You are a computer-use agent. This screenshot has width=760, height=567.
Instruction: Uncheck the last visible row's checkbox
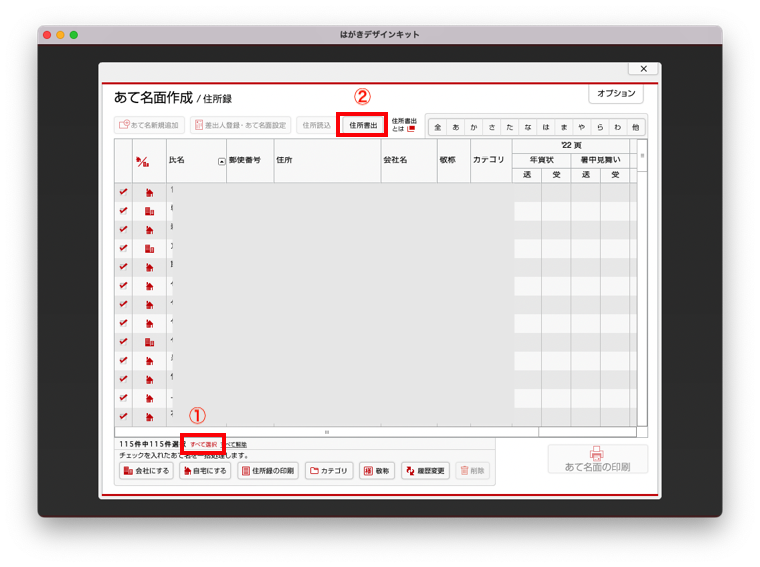(123, 416)
